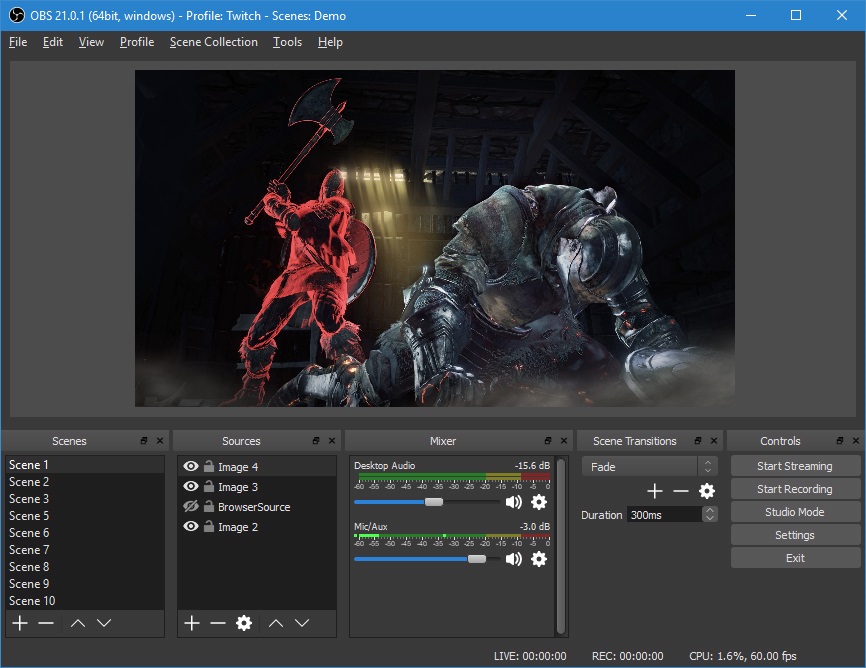
Task: Move source up in Sources list
Action: coord(276,623)
